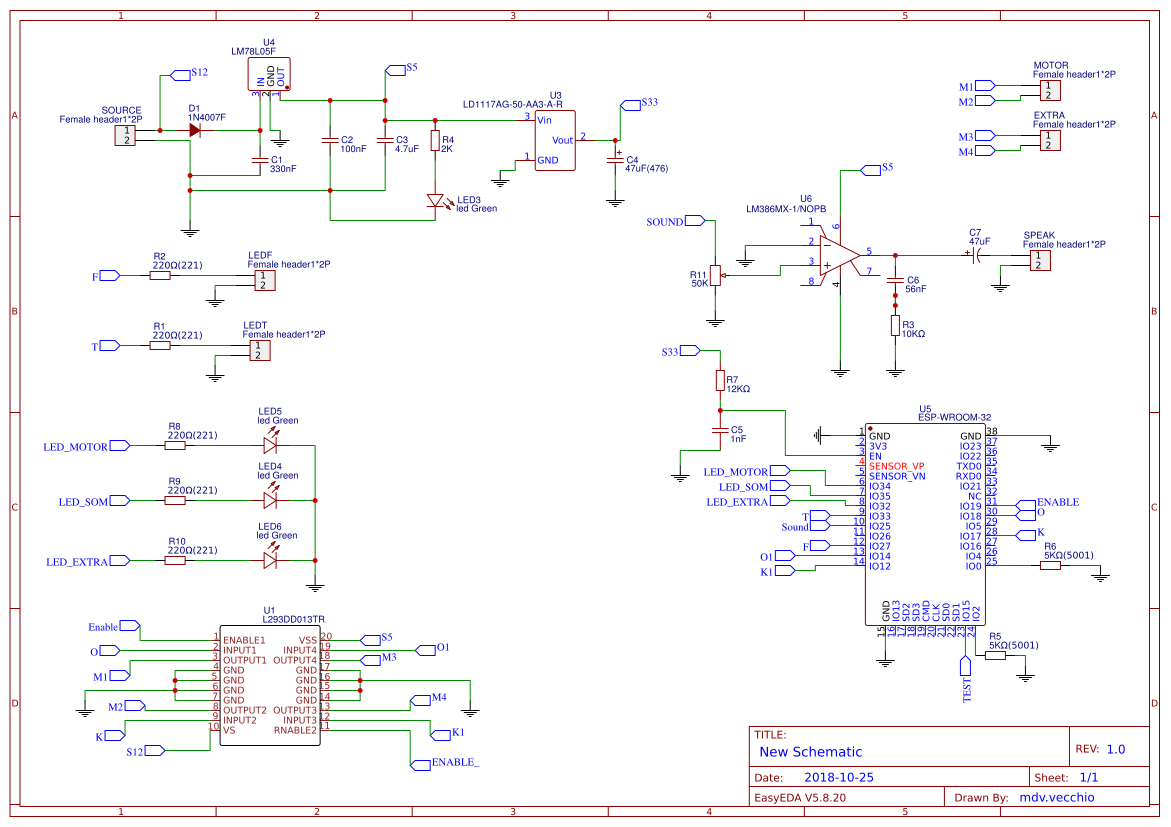
Task: Select the date value "2018-10-25"
Action: click(x=839, y=778)
